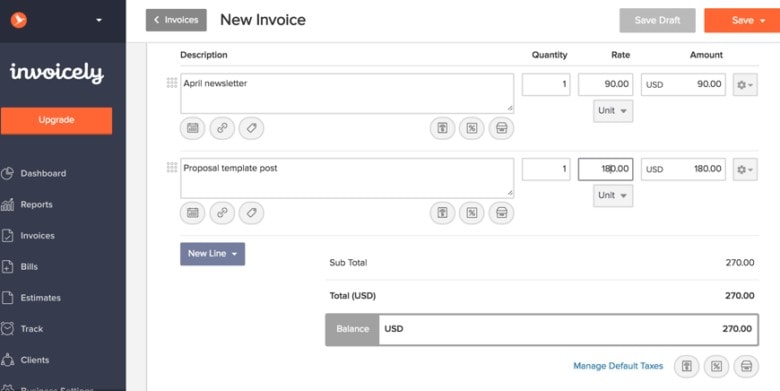Viewport: 780px width, 391px height.
Task: Click the invoicely wordmark logo
Action: [x=57, y=73]
